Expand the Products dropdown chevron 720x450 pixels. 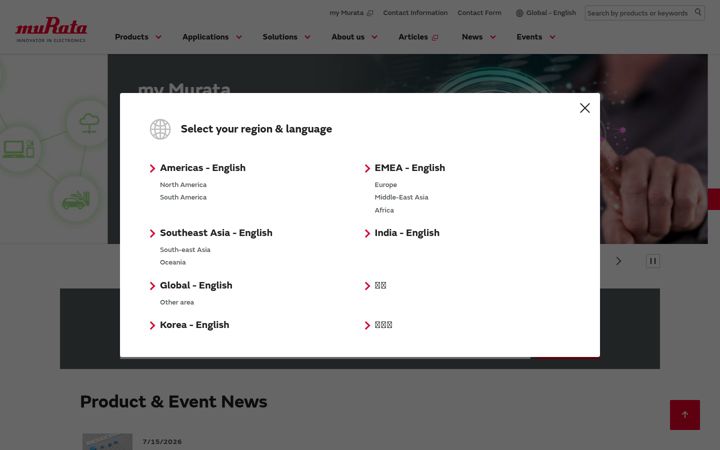tap(158, 37)
